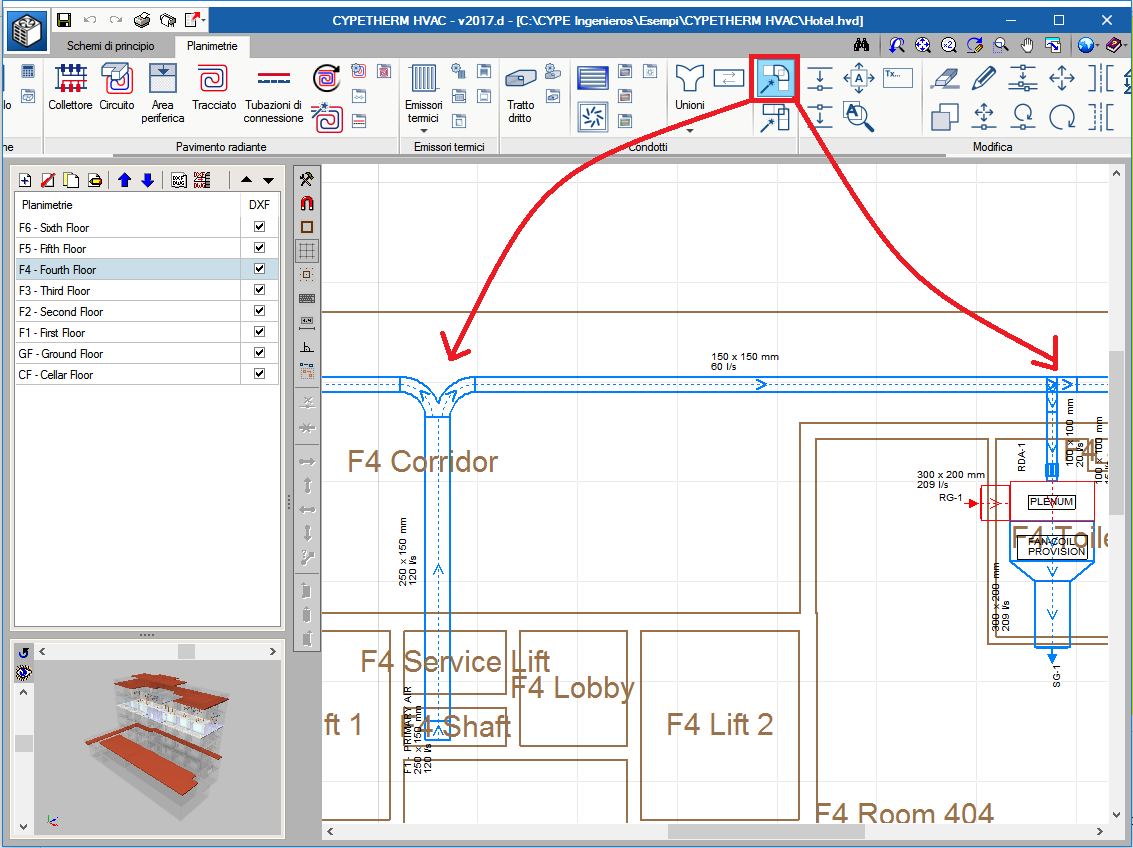Click the 3D building model preview
This screenshot has height=848, width=1133.
[158, 746]
